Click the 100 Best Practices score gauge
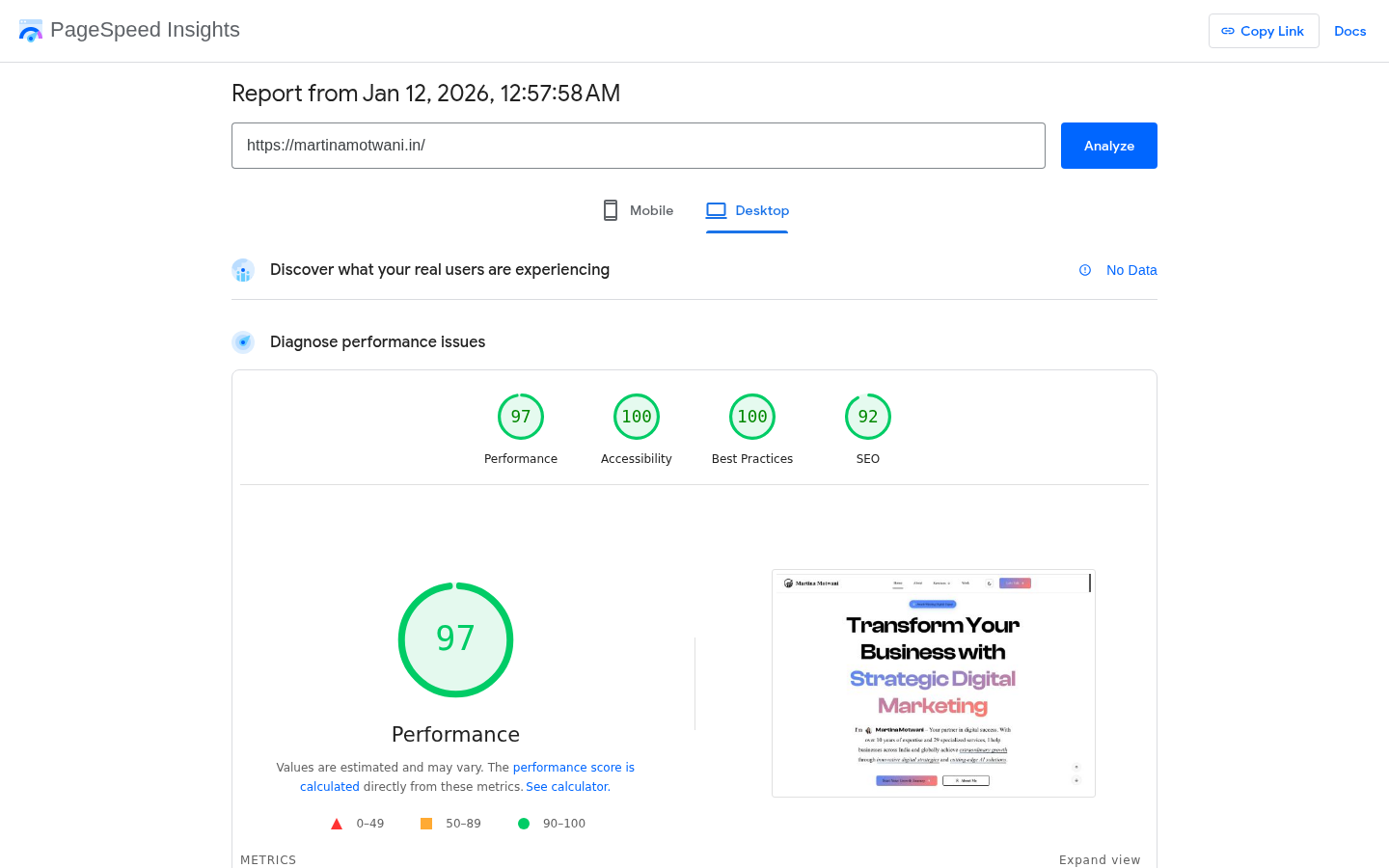1389x868 pixels. point(752,416)
